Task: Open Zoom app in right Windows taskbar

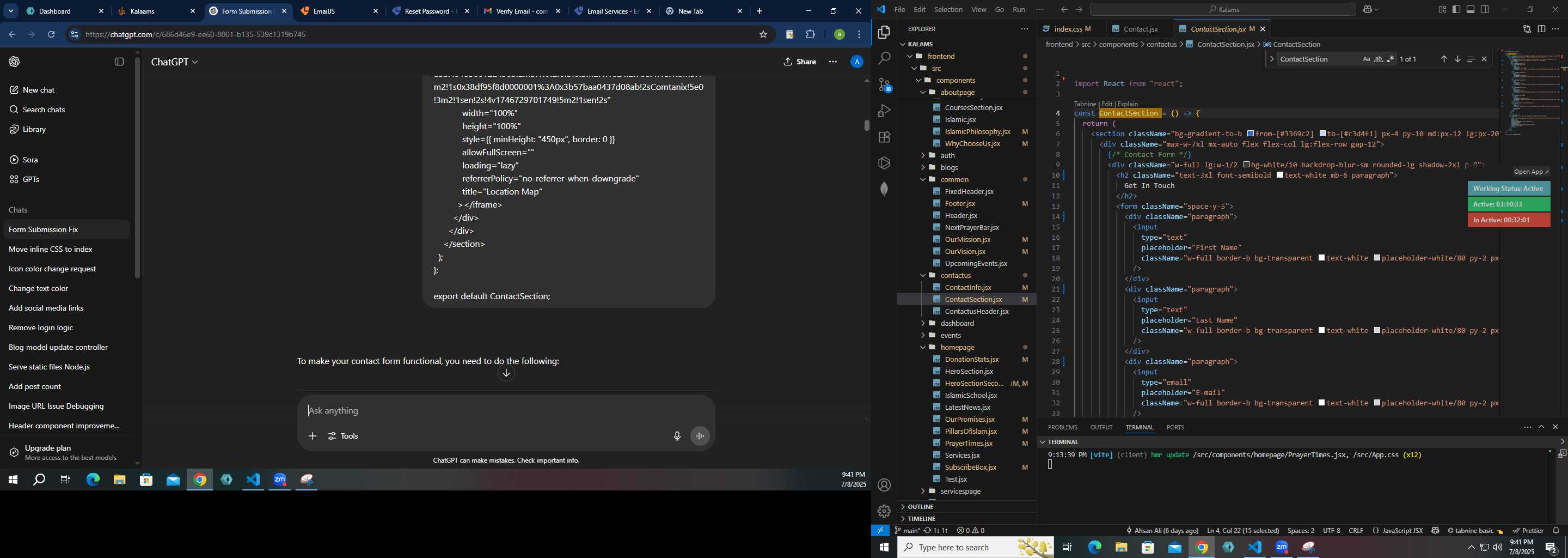Action: [1282, 548]
